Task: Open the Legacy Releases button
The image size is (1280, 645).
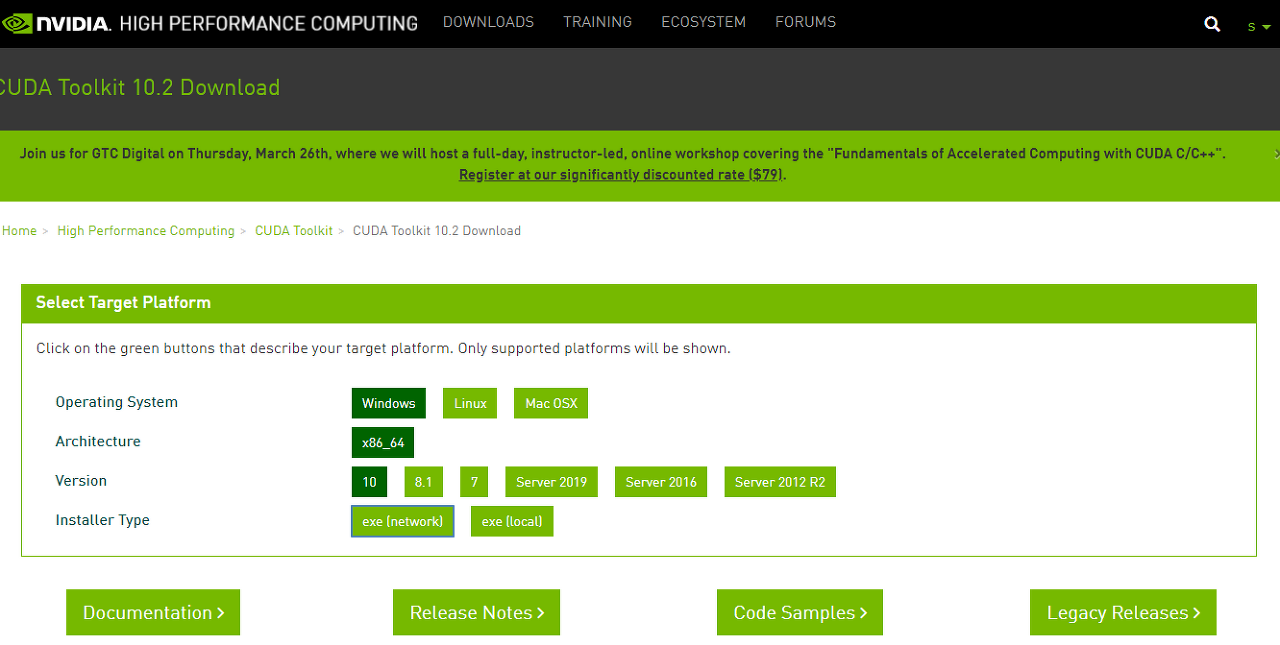Action: click(1123, 612)
